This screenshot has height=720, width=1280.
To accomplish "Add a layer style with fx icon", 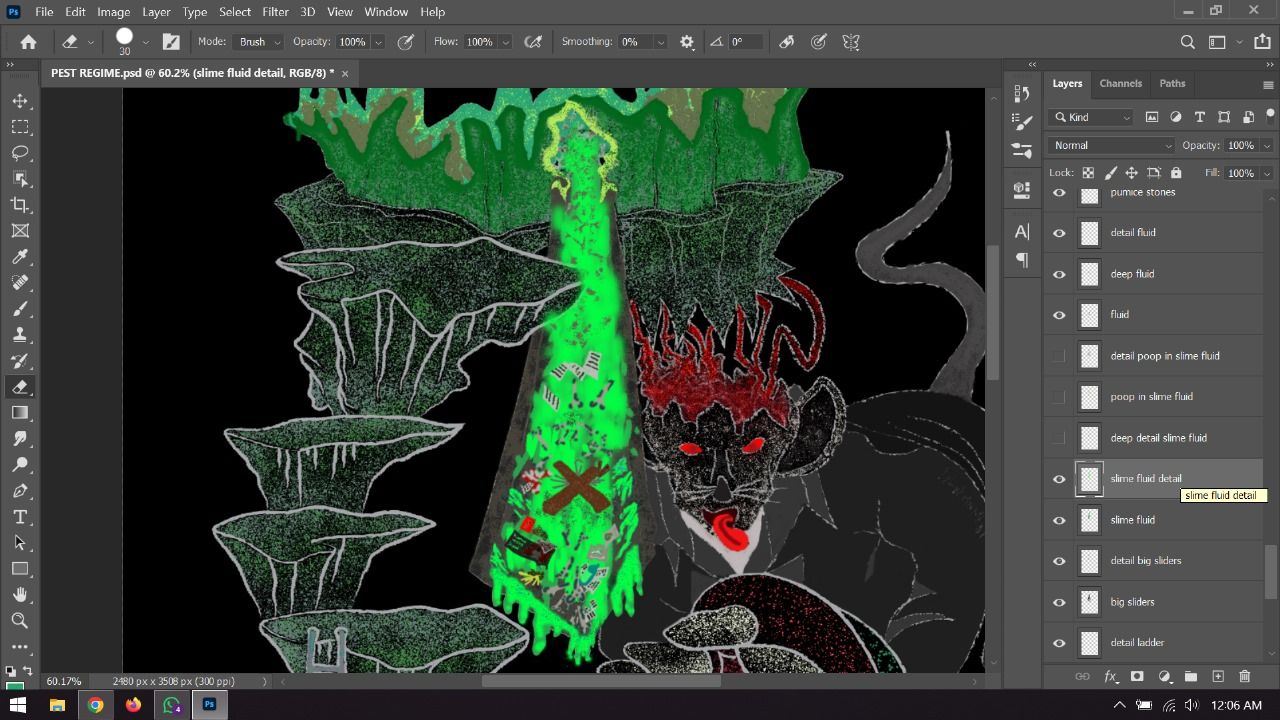I will point(1110,677).
